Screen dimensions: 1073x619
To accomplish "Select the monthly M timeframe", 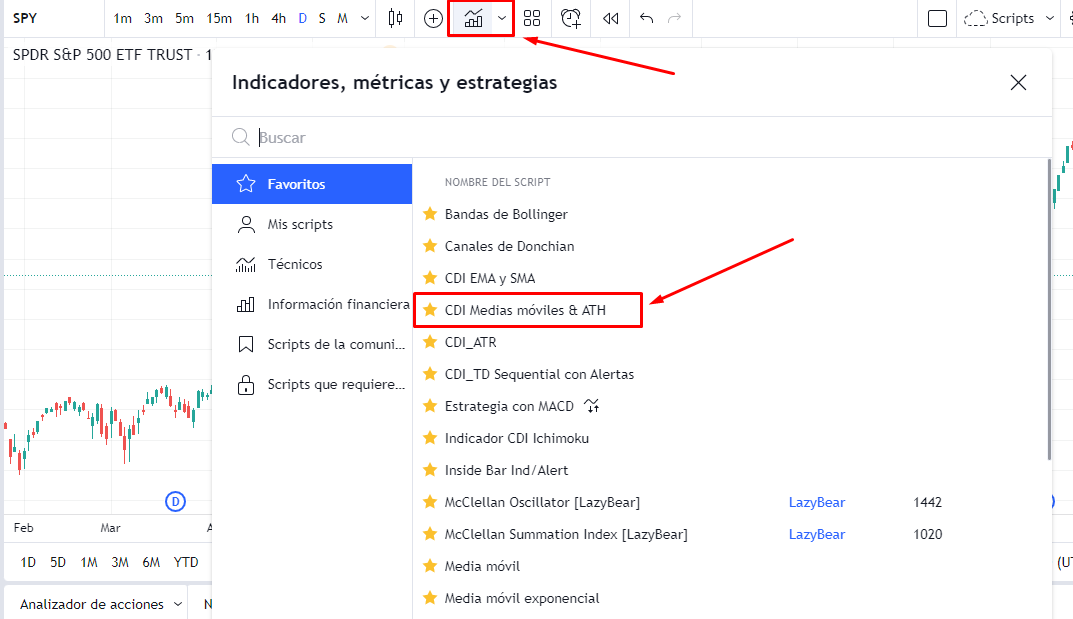I will (342, 18).
